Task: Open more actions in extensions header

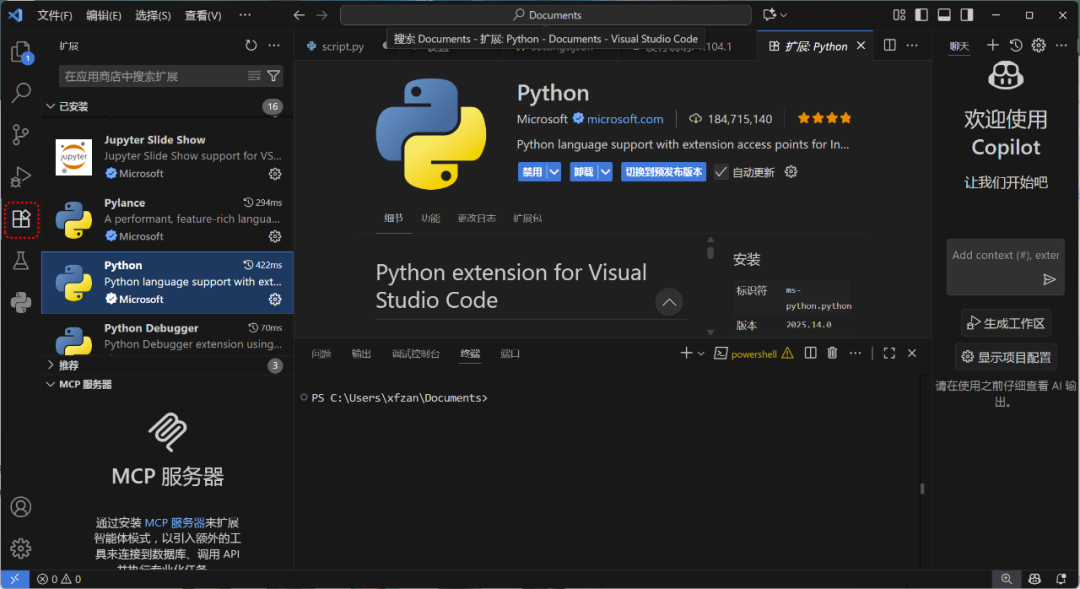Action: (274, 45)
